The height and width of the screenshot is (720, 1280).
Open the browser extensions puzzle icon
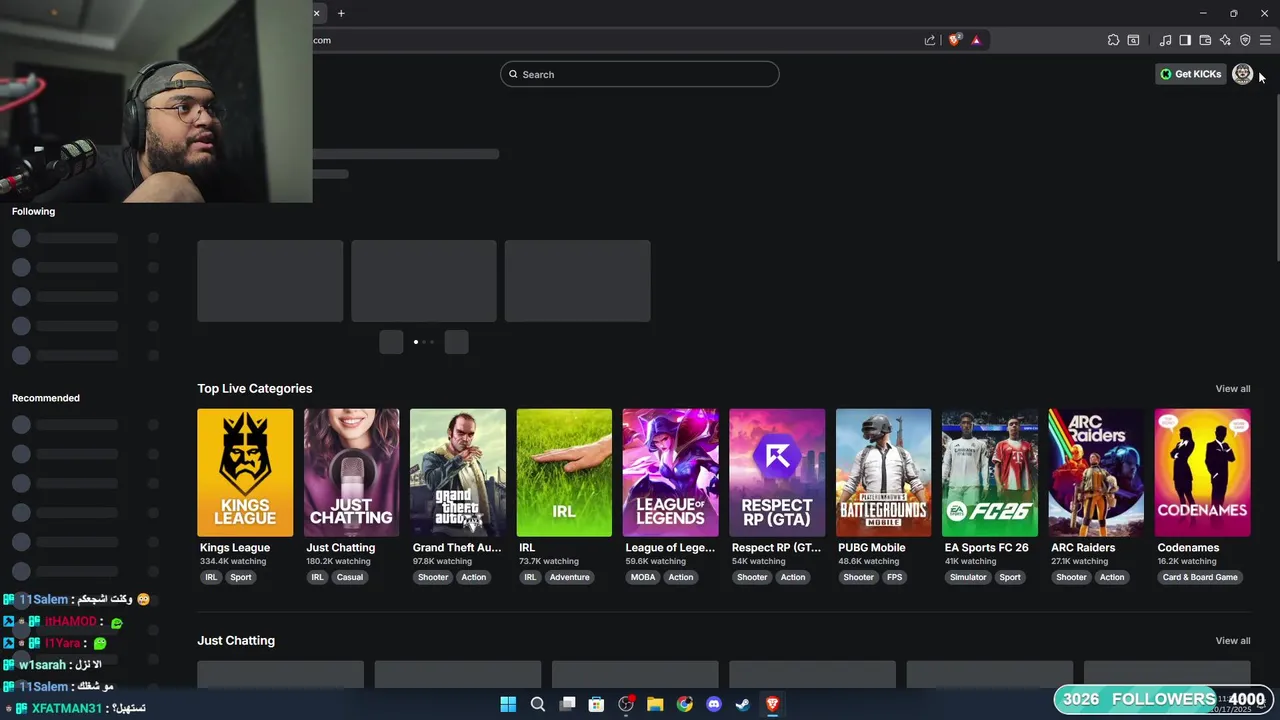pyautogui.click(x=1113, y=40)
